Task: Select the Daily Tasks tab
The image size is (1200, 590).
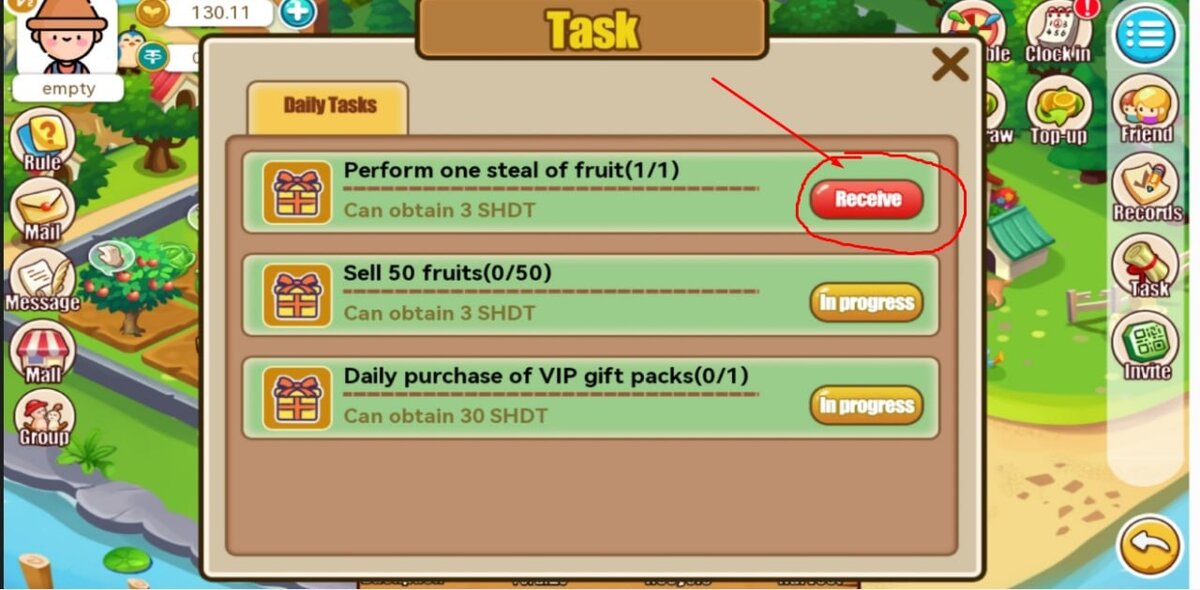Action: [x=328, y=107]
